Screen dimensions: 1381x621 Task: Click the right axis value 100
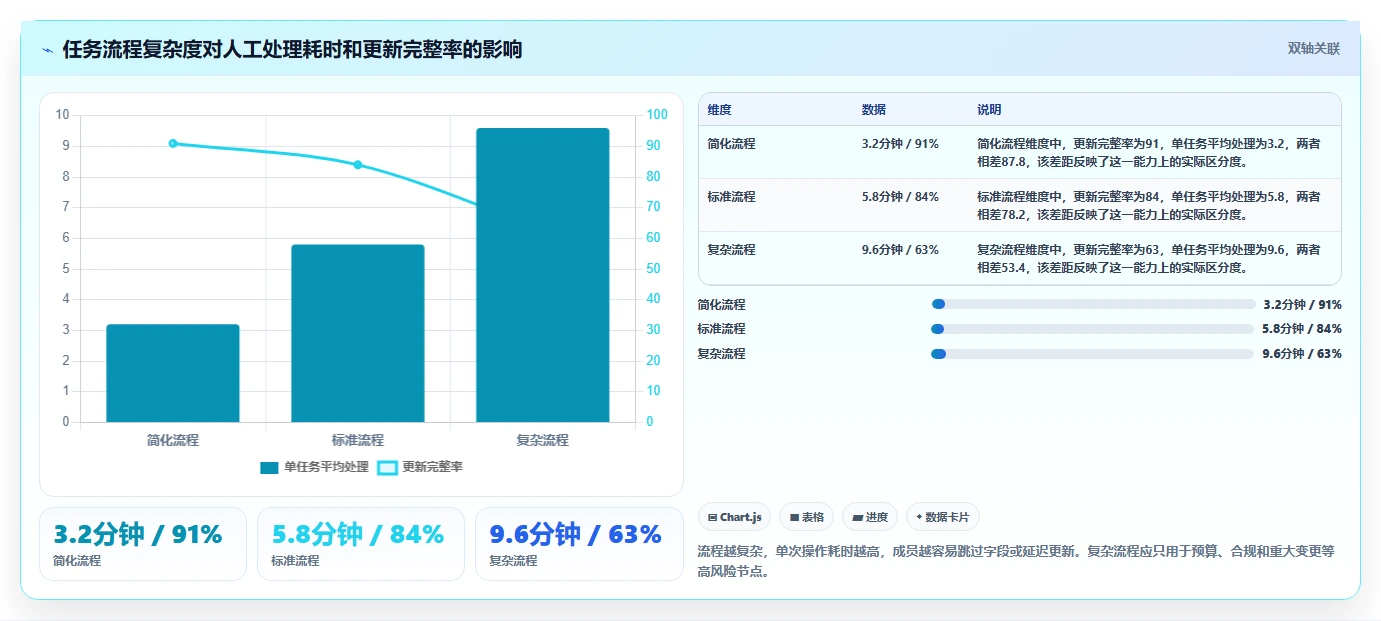pyautogui.click(x=657, y=115)
